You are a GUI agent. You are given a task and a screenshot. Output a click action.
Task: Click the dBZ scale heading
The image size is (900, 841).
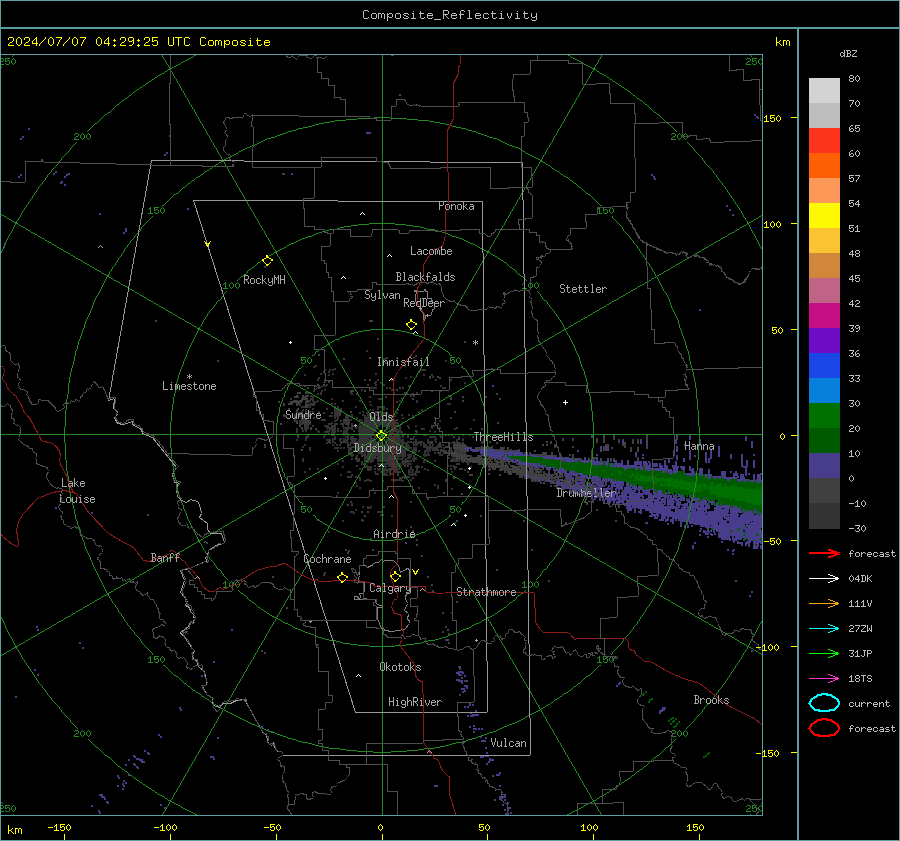pyautogui.click(x=848, y=53)
